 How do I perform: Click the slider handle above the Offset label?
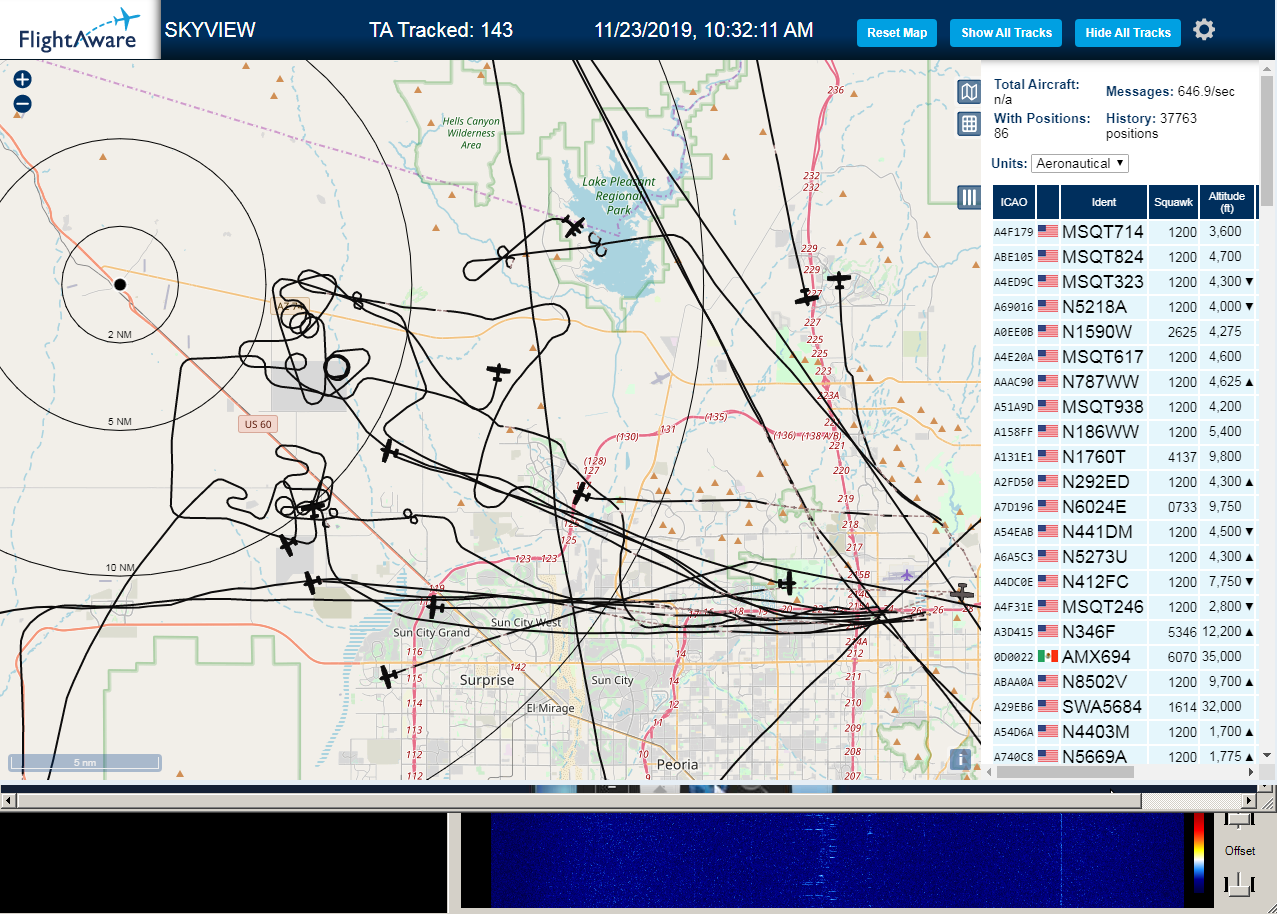pos(1239,820)
